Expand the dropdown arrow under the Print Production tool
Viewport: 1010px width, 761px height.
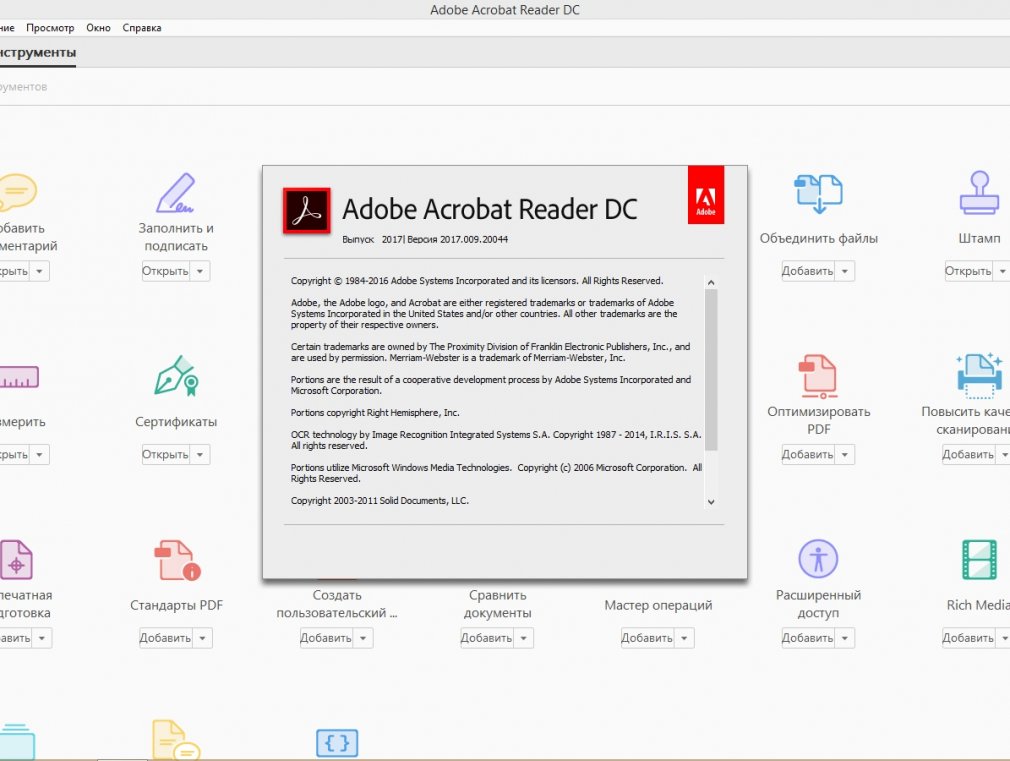[x=42, y=639]
